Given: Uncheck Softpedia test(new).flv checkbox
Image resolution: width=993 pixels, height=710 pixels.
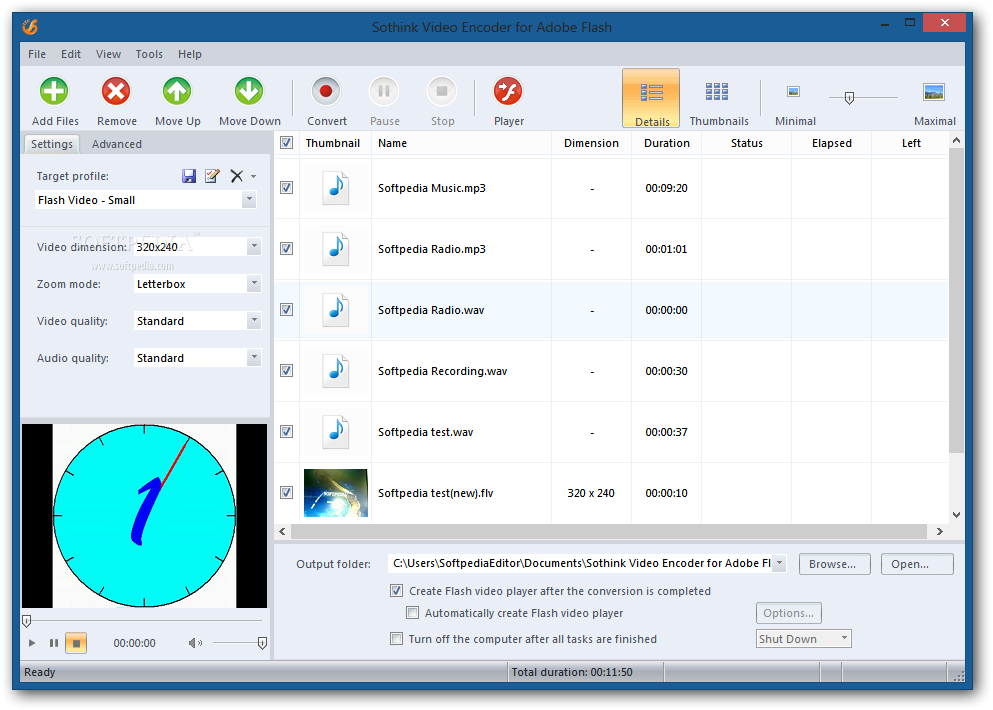Looking at the screenshot, I should pos(286,492).
